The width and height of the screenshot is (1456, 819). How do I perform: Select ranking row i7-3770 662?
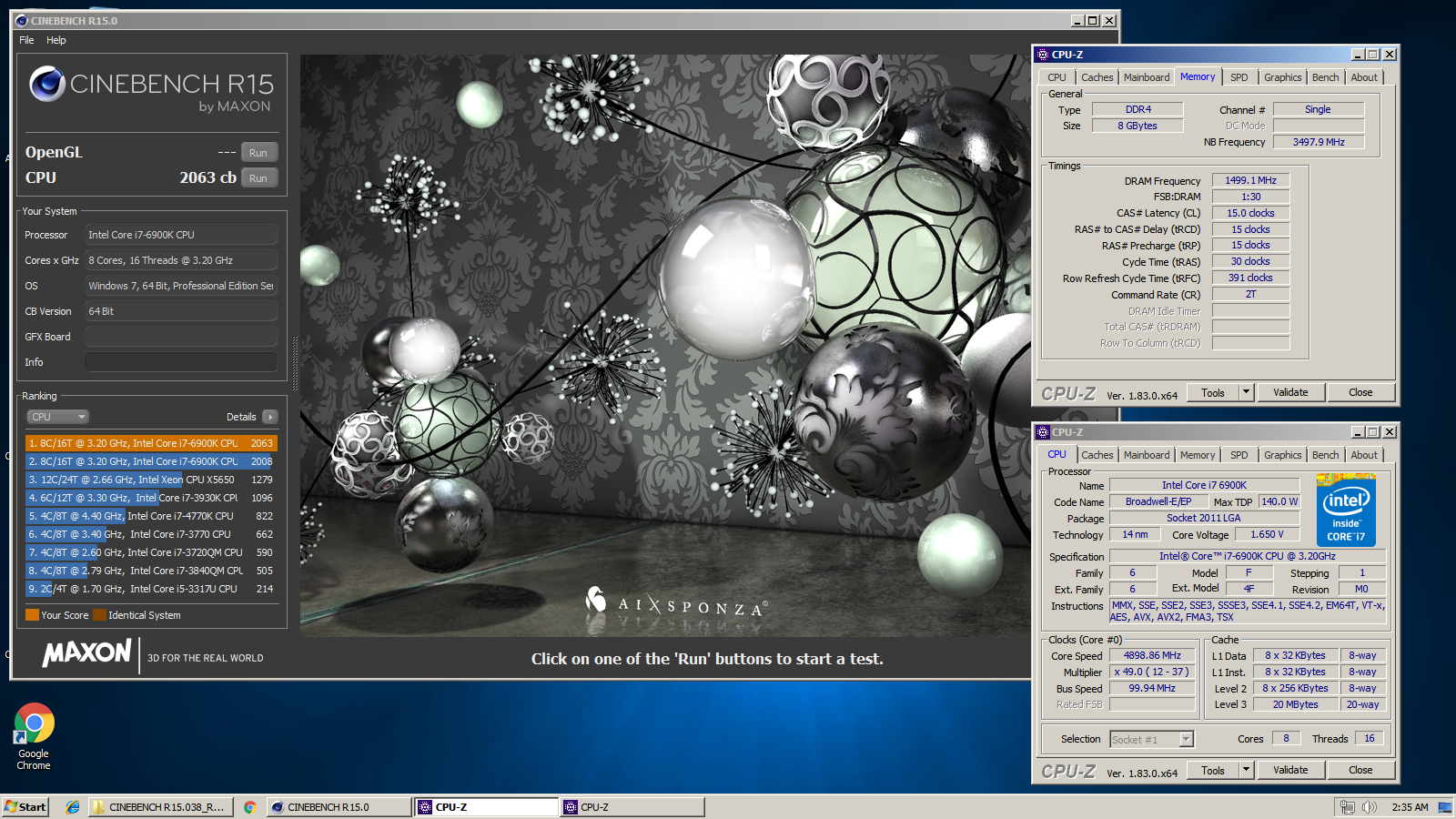tap(151, 534)
